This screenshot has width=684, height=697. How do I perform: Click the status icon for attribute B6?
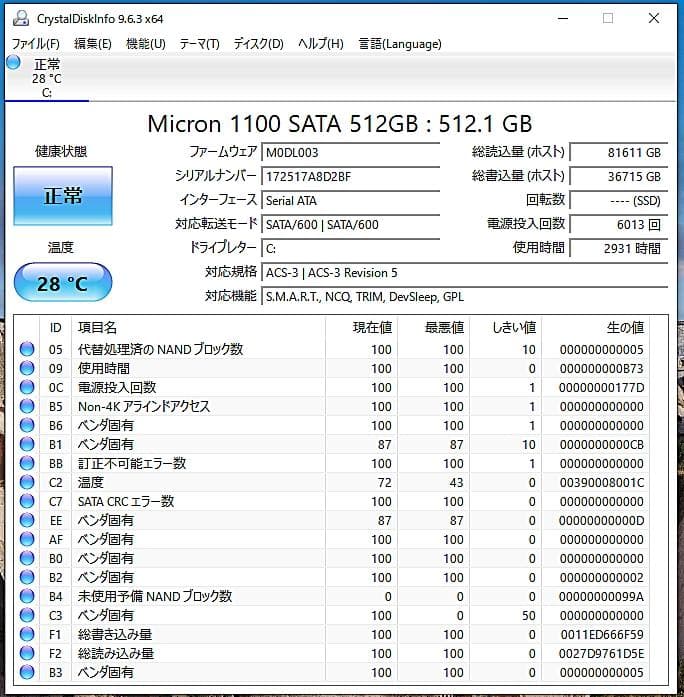[x=27, y=425]
